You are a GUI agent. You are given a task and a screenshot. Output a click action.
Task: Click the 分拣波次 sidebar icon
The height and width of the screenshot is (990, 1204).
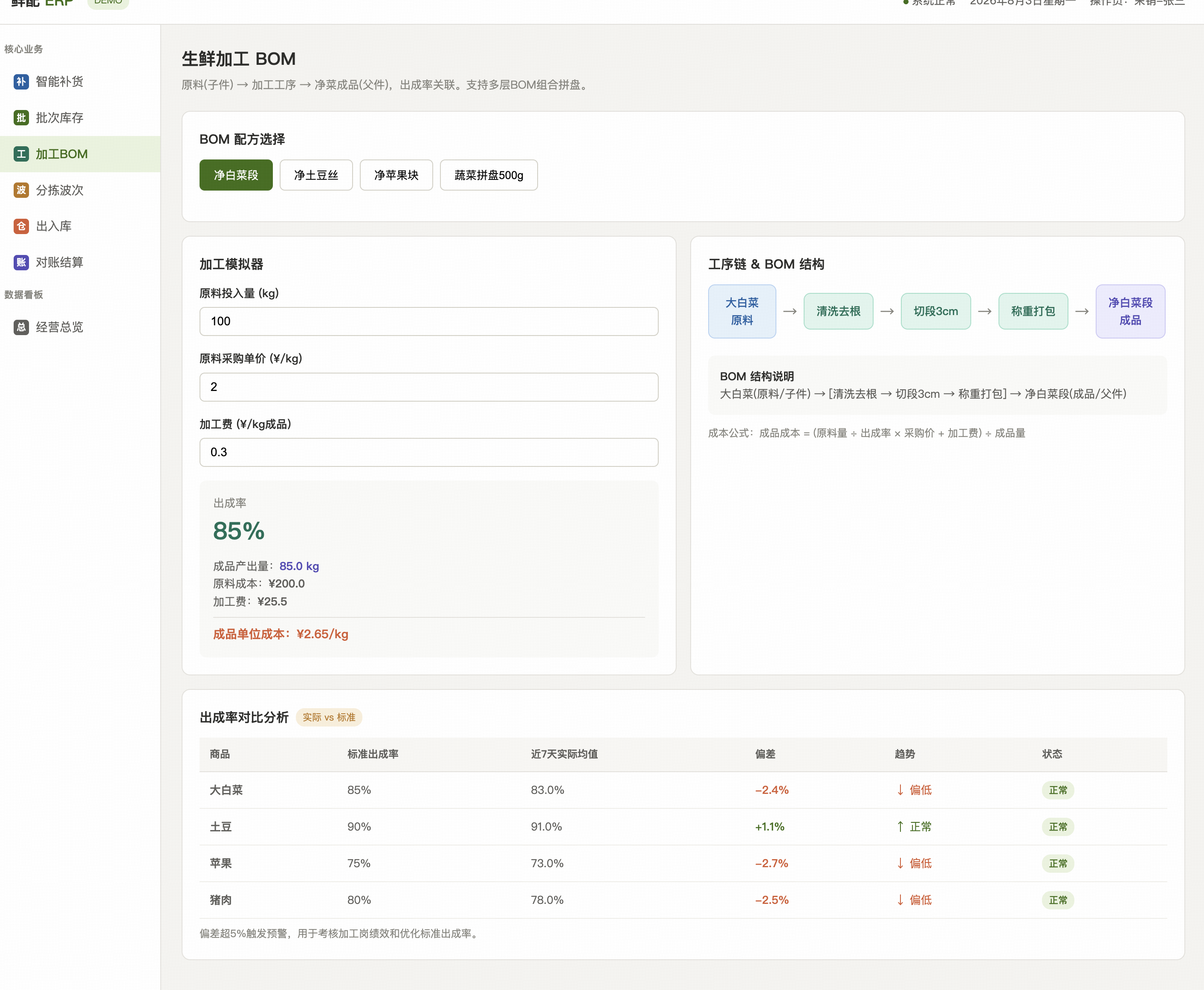pyautogui.click(x=21, y=190)
